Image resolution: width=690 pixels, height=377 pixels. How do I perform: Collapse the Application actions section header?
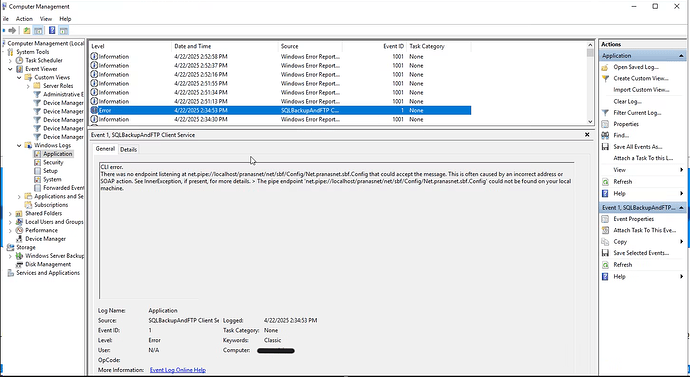[681, 56]
